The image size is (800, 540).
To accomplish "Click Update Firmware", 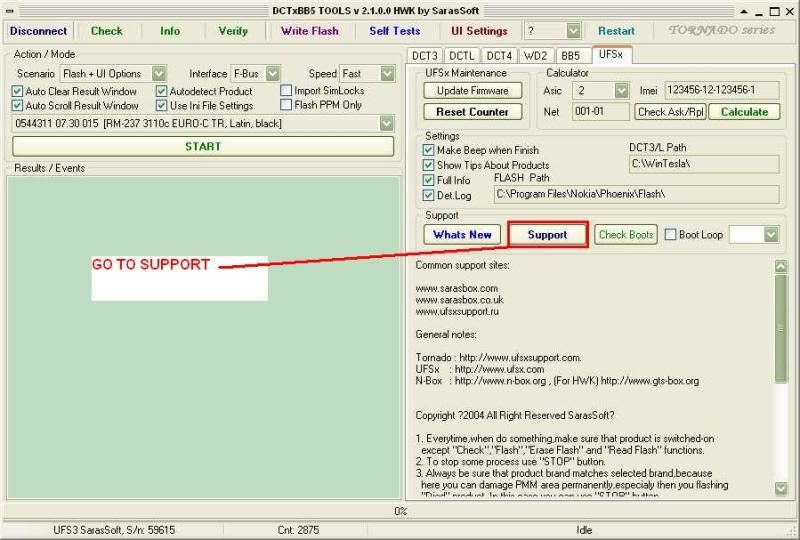I will (x=472, y=91).
